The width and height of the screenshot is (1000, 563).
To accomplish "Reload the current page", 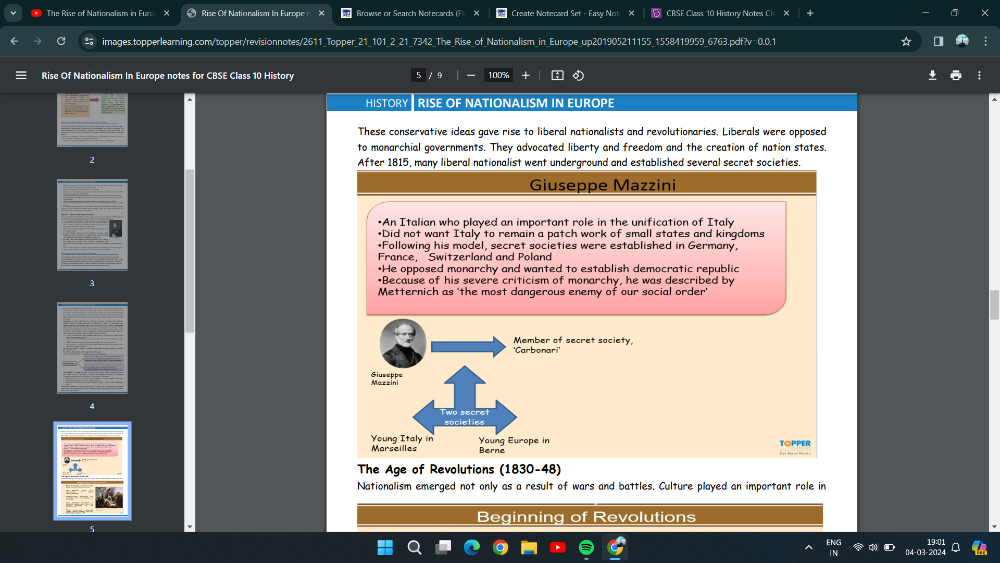I will (x=62, y=41).
